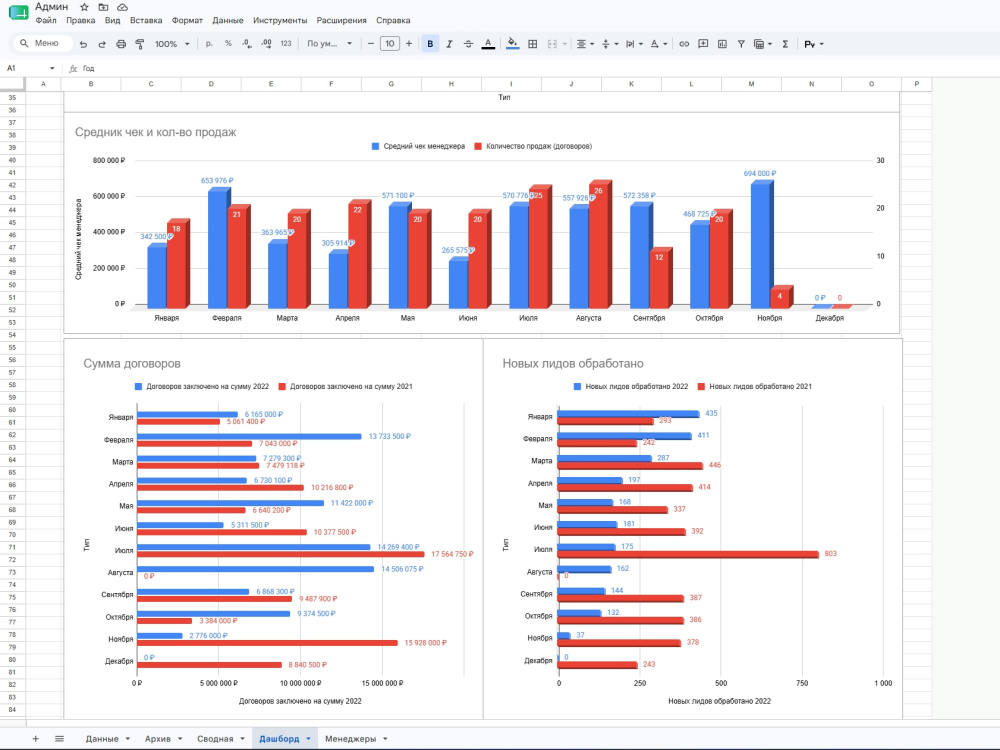Click the Google Sheets home logo
The width and height of the screenshot is (1000, 750).
click(x=18, y=12)
